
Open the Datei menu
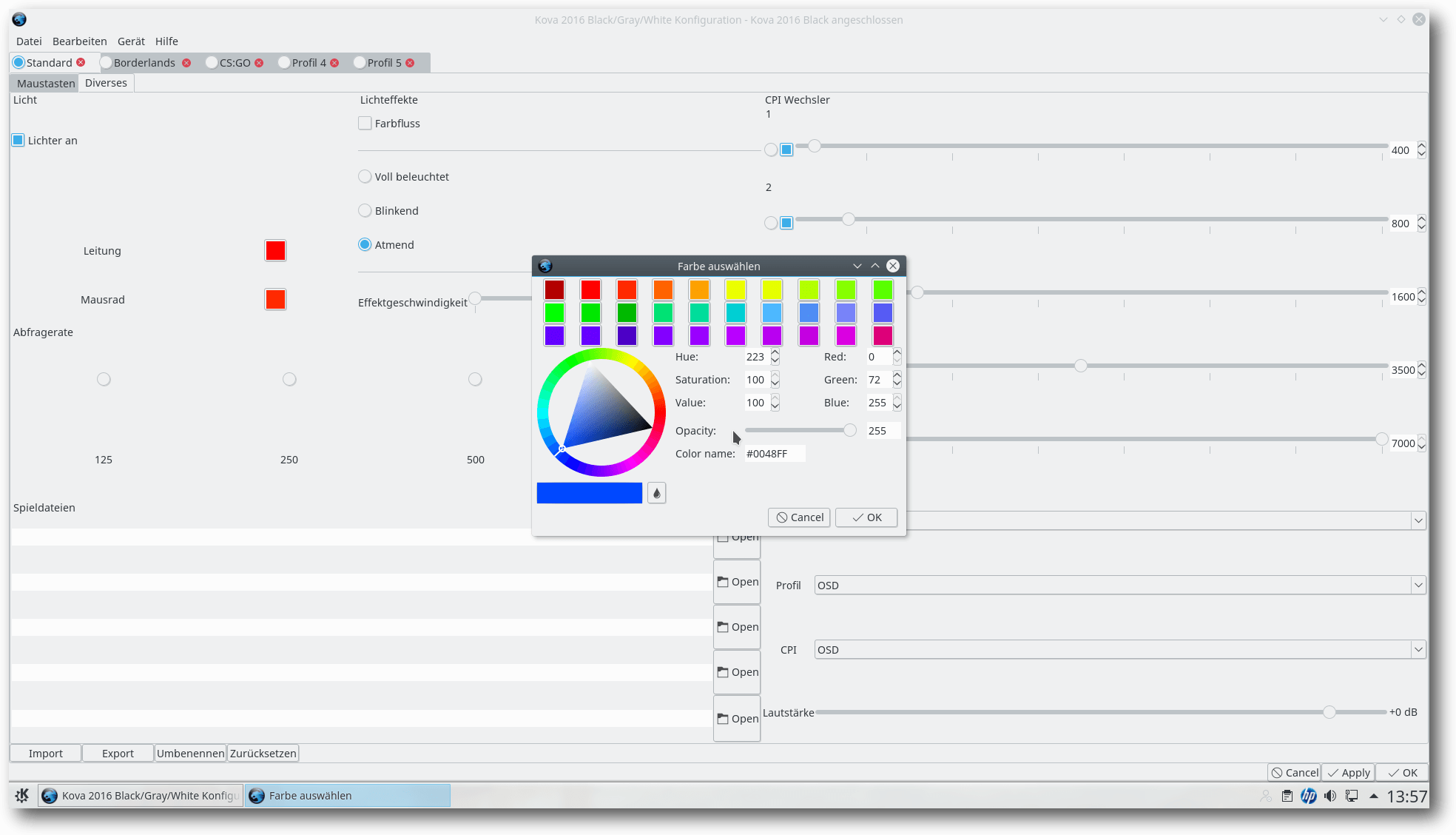(29, 41)
